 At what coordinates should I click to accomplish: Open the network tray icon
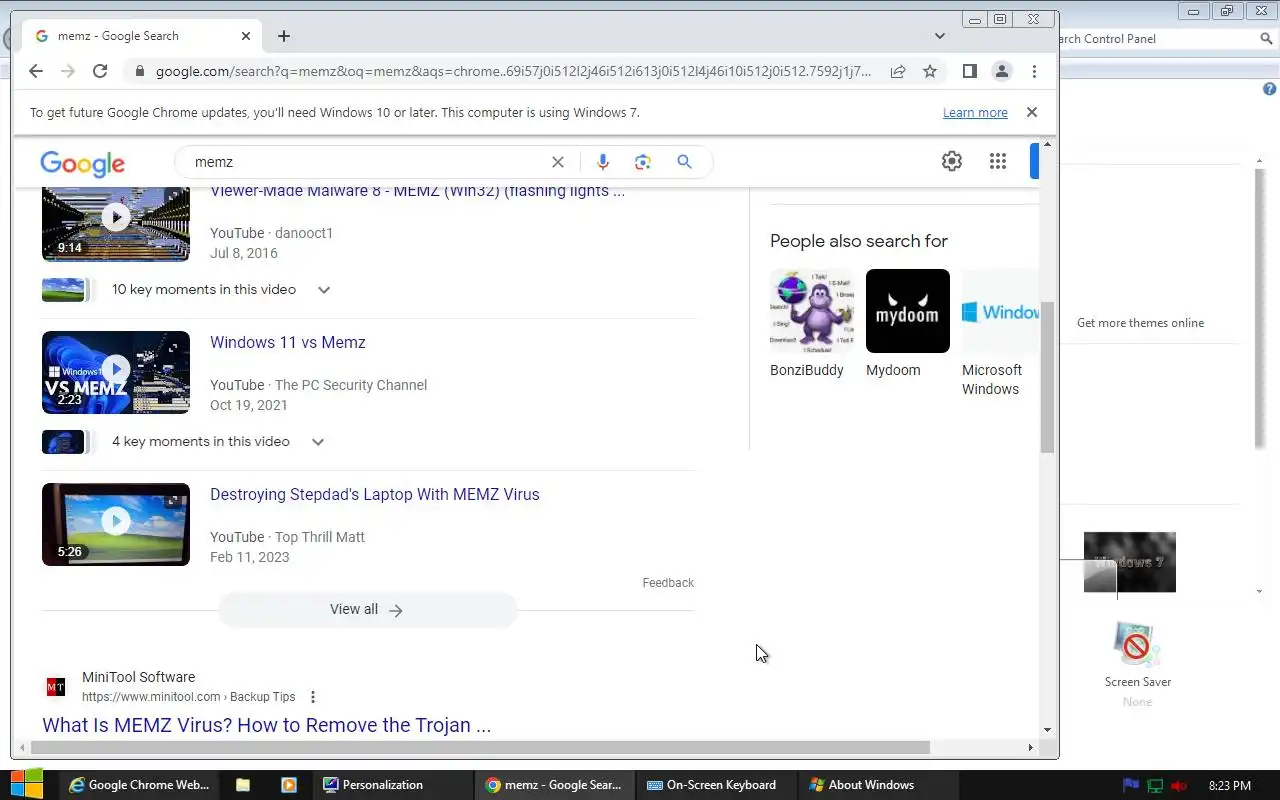point(1155,786)
